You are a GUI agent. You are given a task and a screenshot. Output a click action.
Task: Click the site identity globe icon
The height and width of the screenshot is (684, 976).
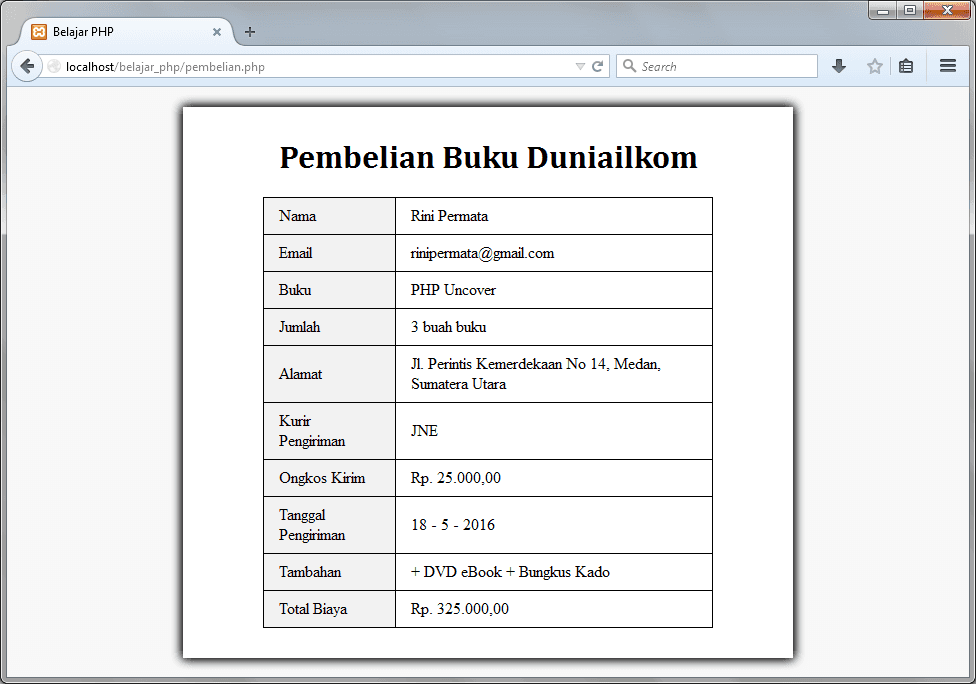(54, 67)
